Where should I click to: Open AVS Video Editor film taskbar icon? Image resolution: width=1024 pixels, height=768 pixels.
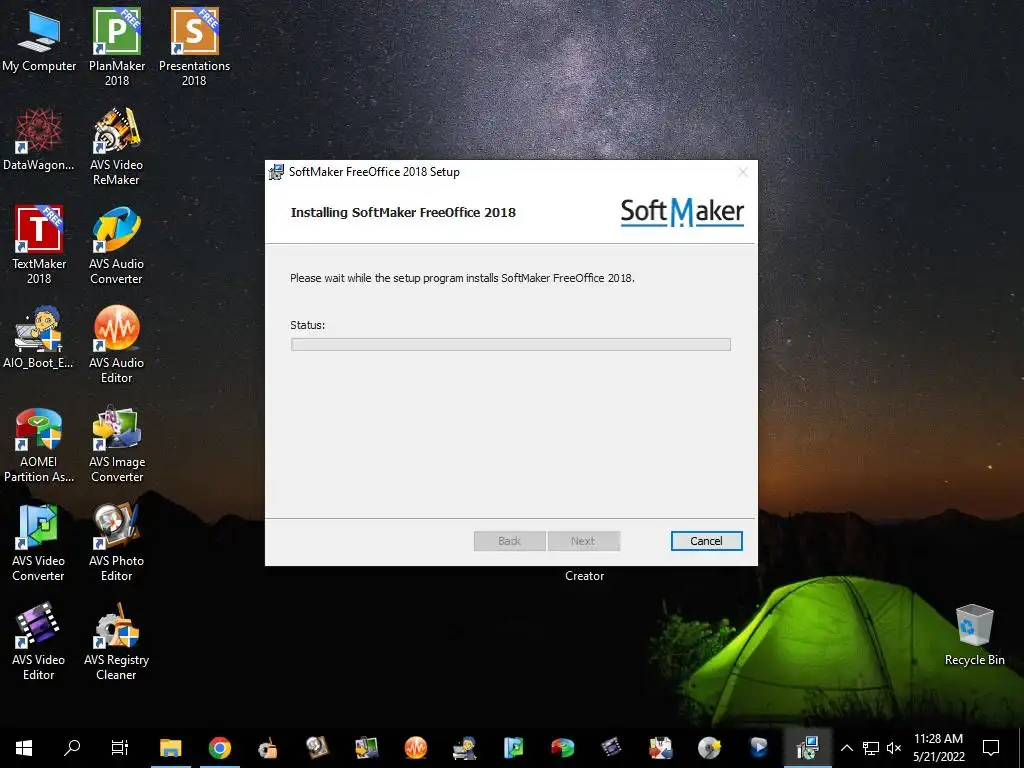click(611, 747)
